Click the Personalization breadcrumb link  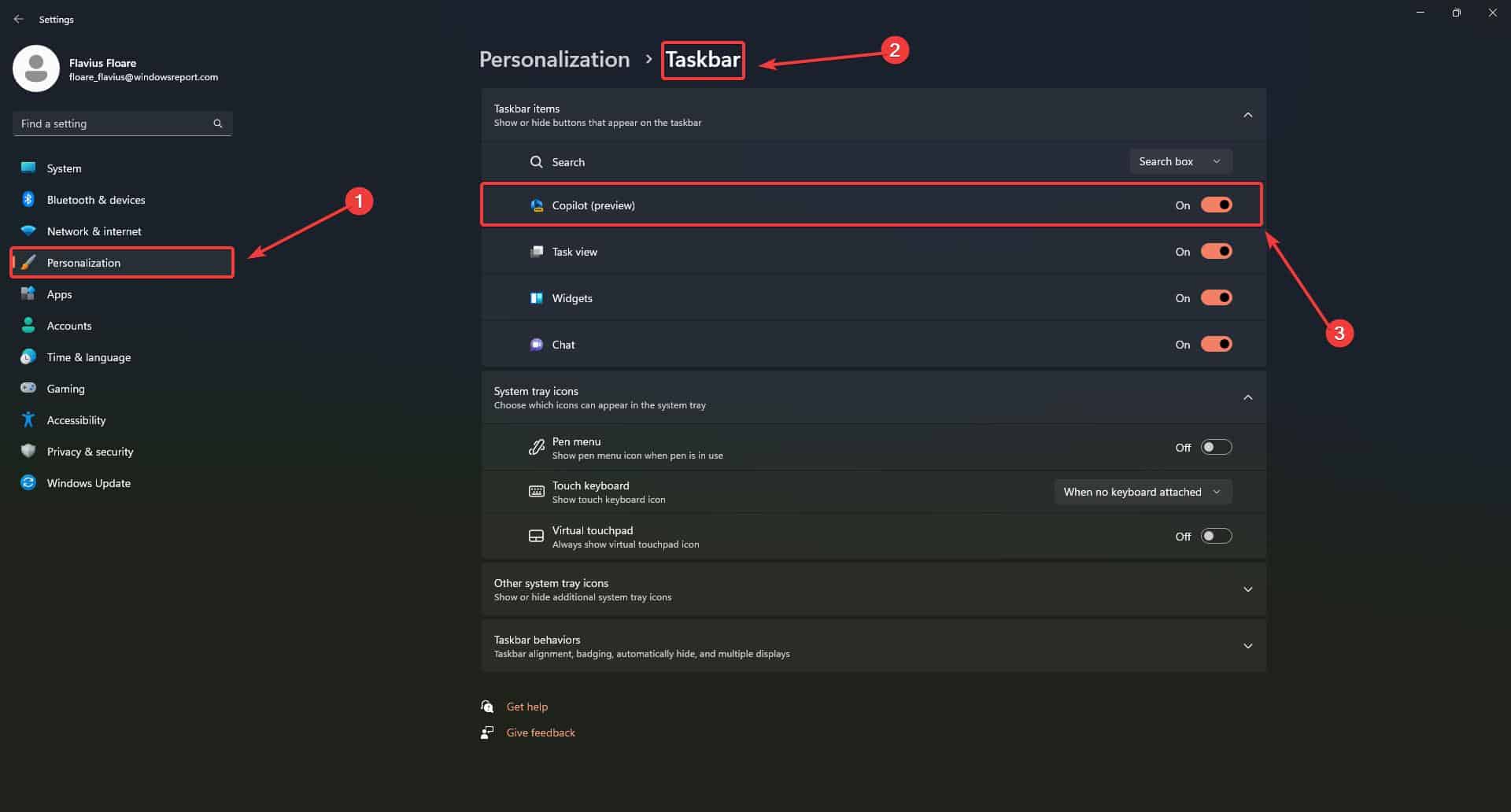(x=554, y=59)
